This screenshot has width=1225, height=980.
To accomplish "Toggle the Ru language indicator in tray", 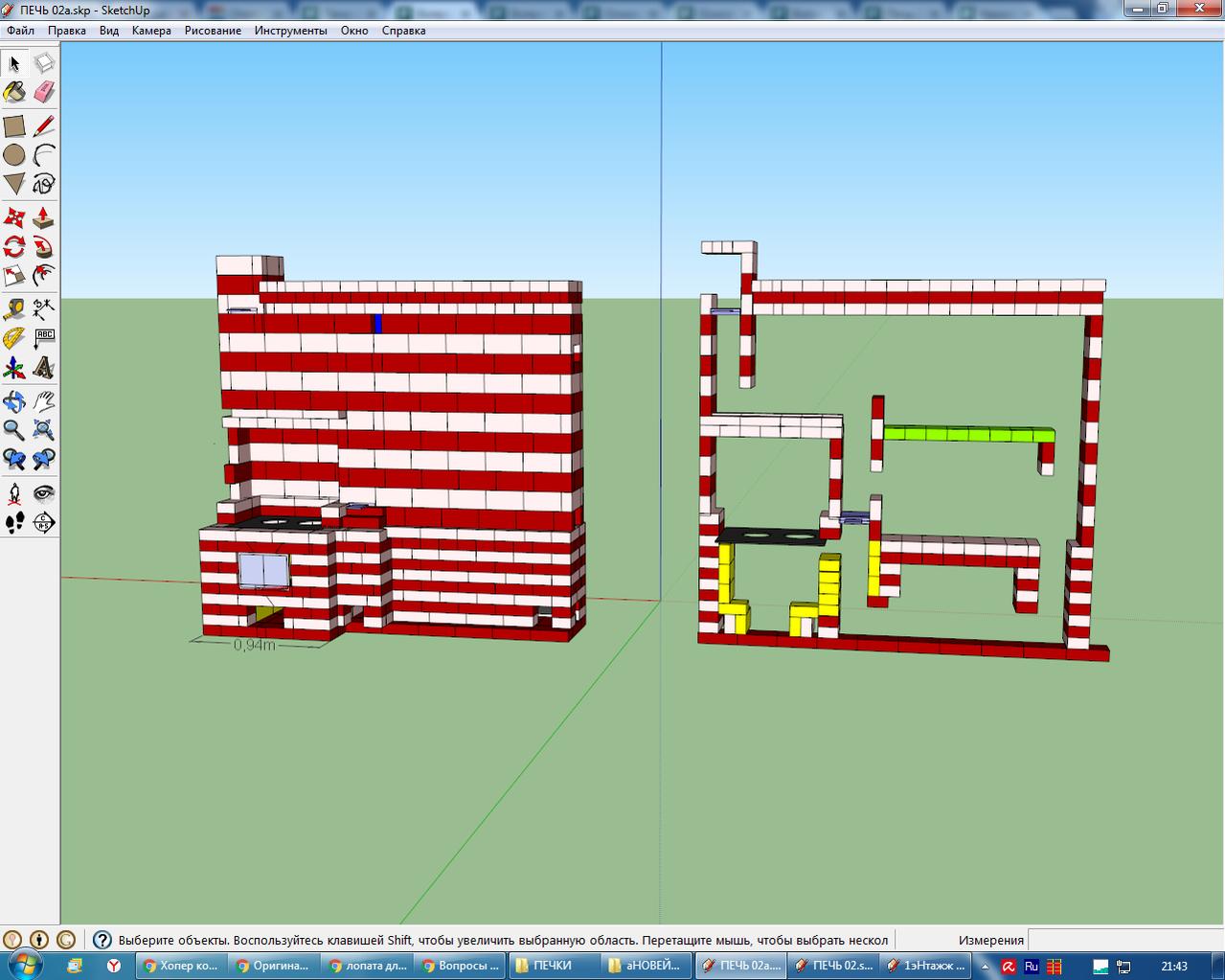I will pos(1032,967).
